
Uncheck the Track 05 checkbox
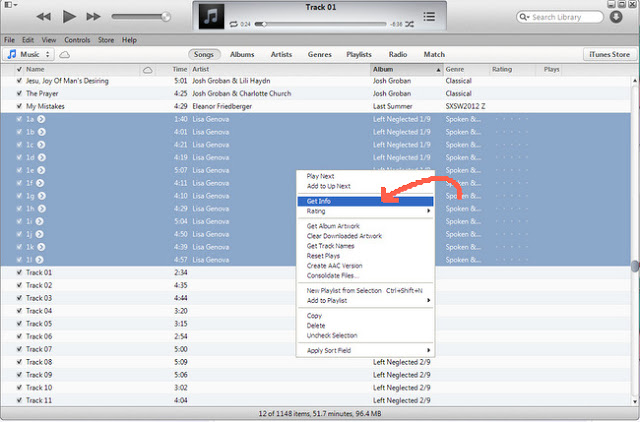19,324
